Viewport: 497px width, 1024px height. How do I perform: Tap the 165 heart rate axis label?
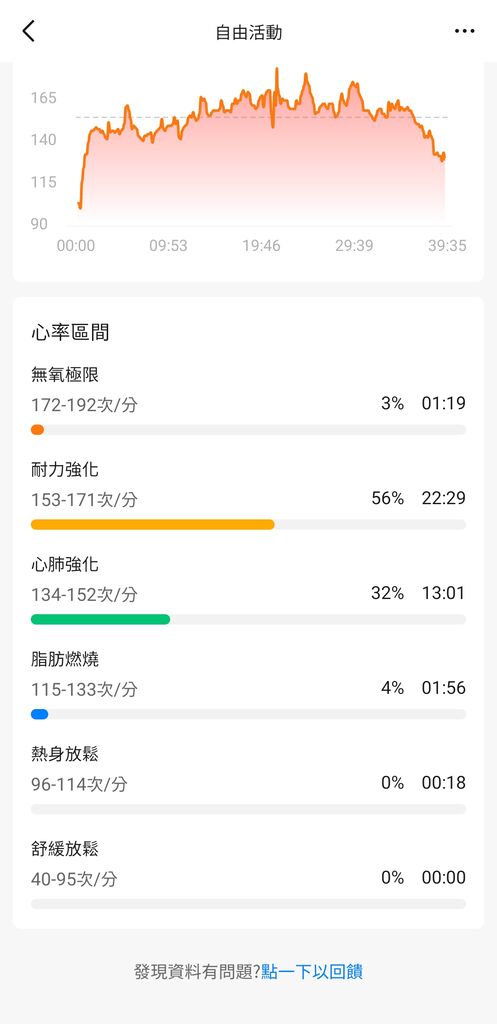tap(44, 98)
